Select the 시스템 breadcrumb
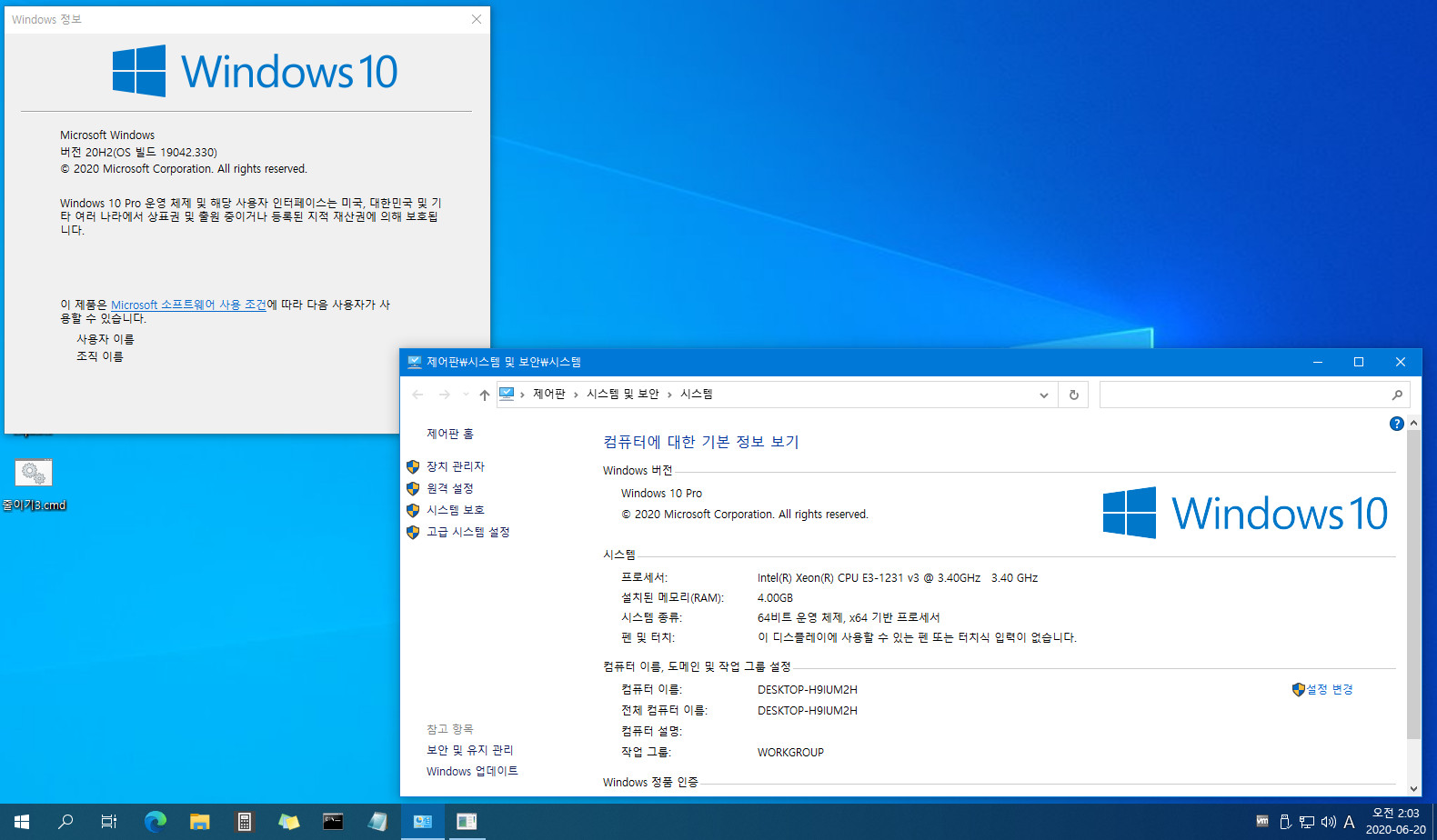The height and width of the screenshot is (840, 1437). 697,394
